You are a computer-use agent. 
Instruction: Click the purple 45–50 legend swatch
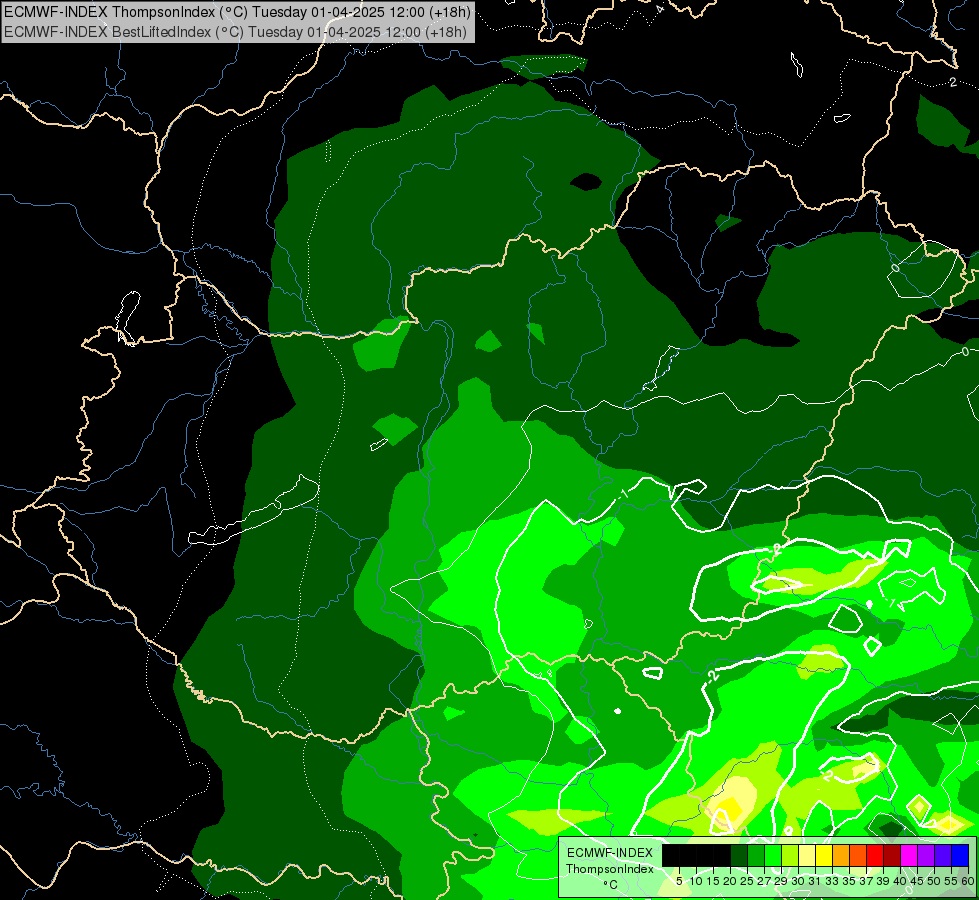(927, 856)
